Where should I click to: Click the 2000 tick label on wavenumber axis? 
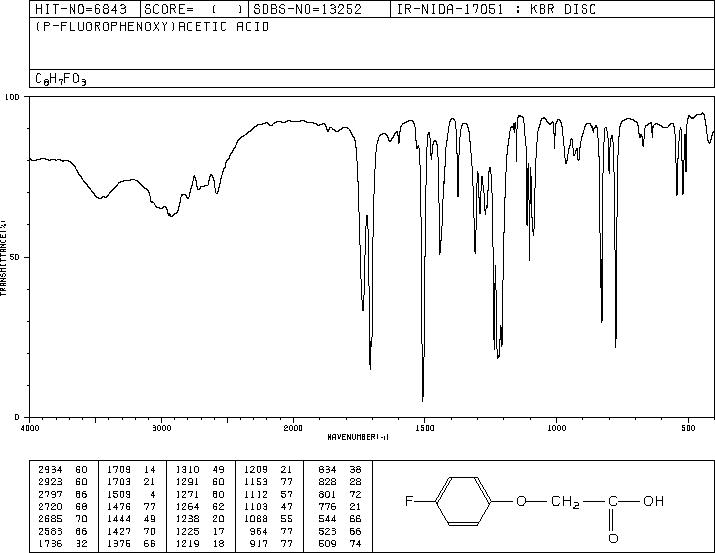293,428
